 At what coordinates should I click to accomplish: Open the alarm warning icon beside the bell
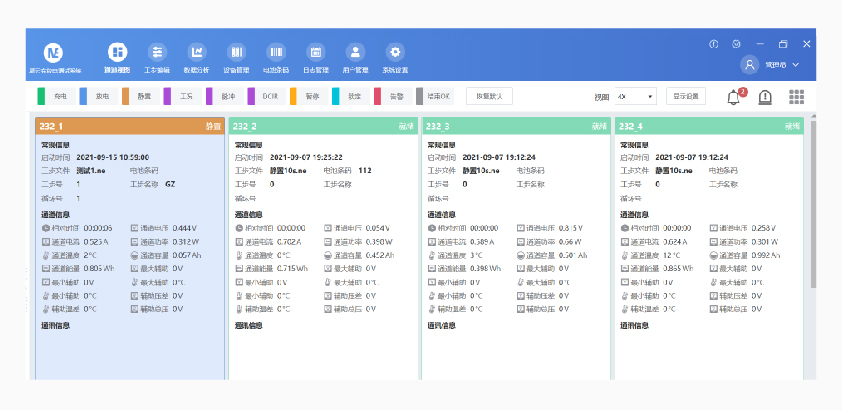pos(765,97)
